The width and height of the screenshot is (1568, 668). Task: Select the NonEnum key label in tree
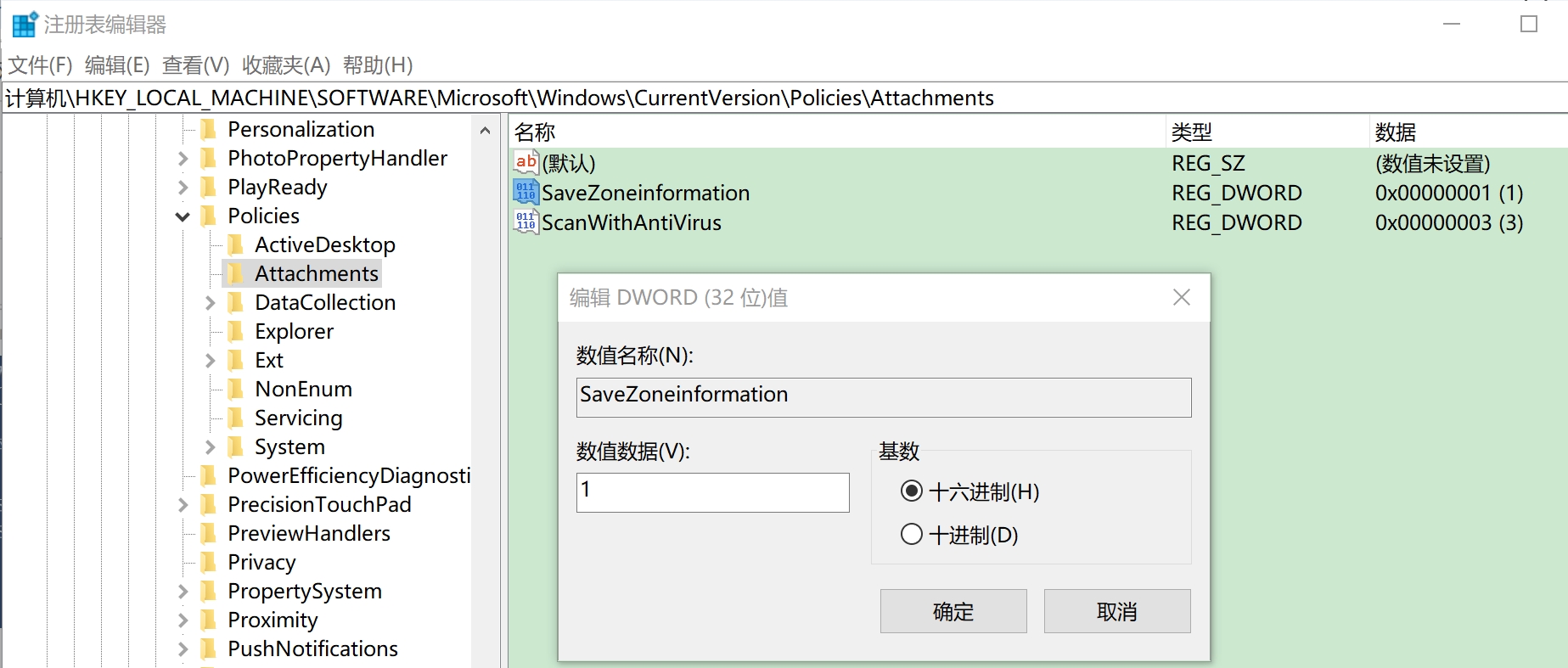[303, 390]
